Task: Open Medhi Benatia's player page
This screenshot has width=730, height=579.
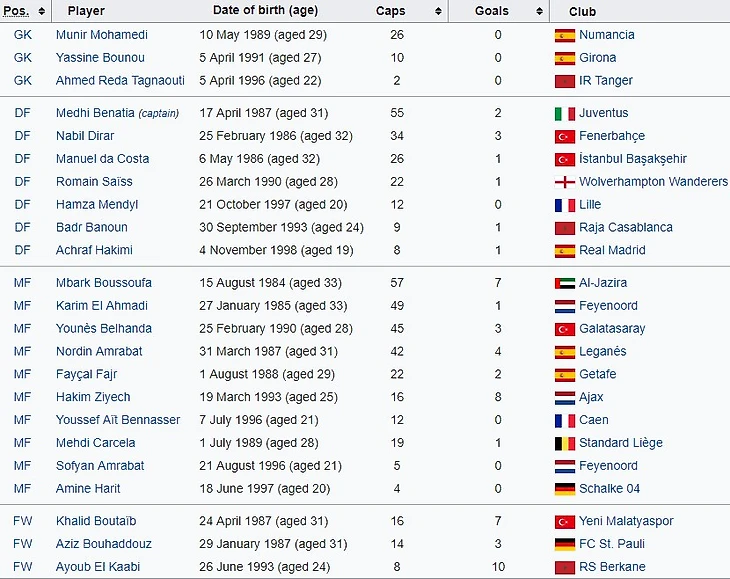Action: 94,113
